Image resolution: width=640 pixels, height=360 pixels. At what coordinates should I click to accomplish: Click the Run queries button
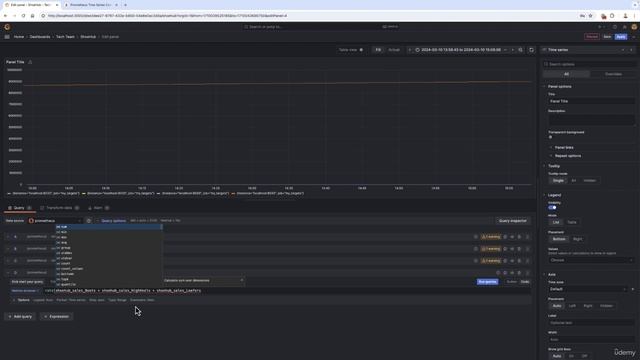point(487,282)
